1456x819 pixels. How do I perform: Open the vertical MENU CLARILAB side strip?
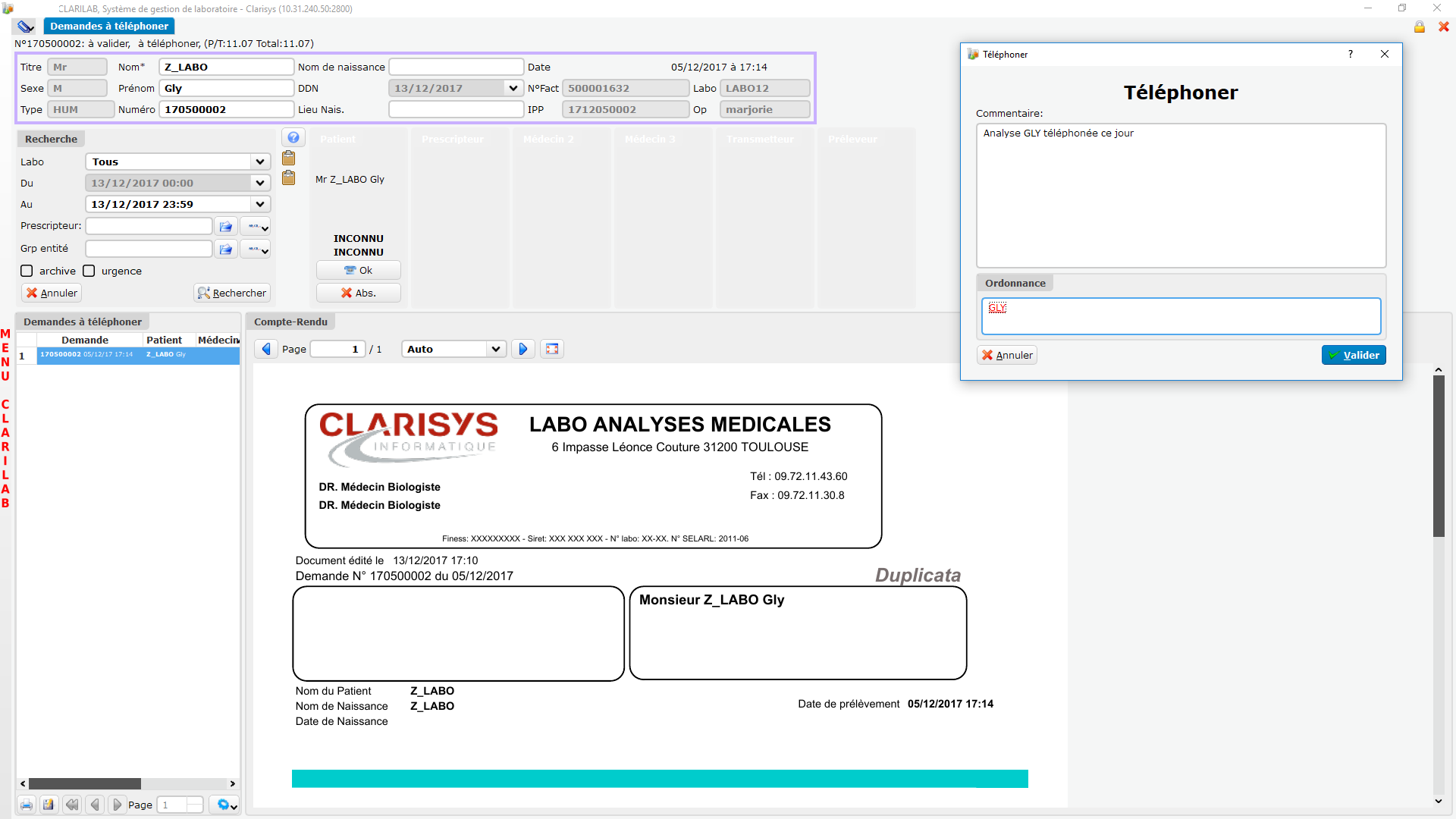click(x=5, y=419)
